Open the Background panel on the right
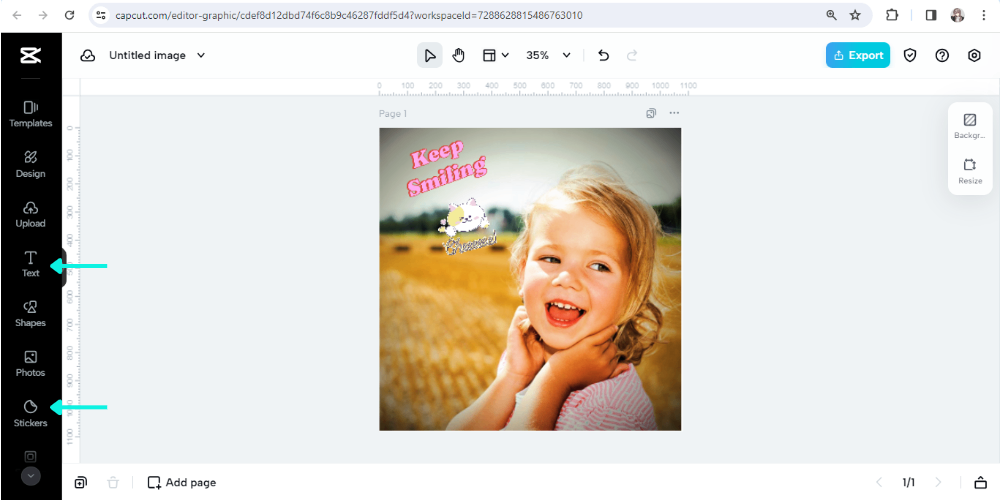Viewport: 1000px width, 500px height. [x=969, y=126]
